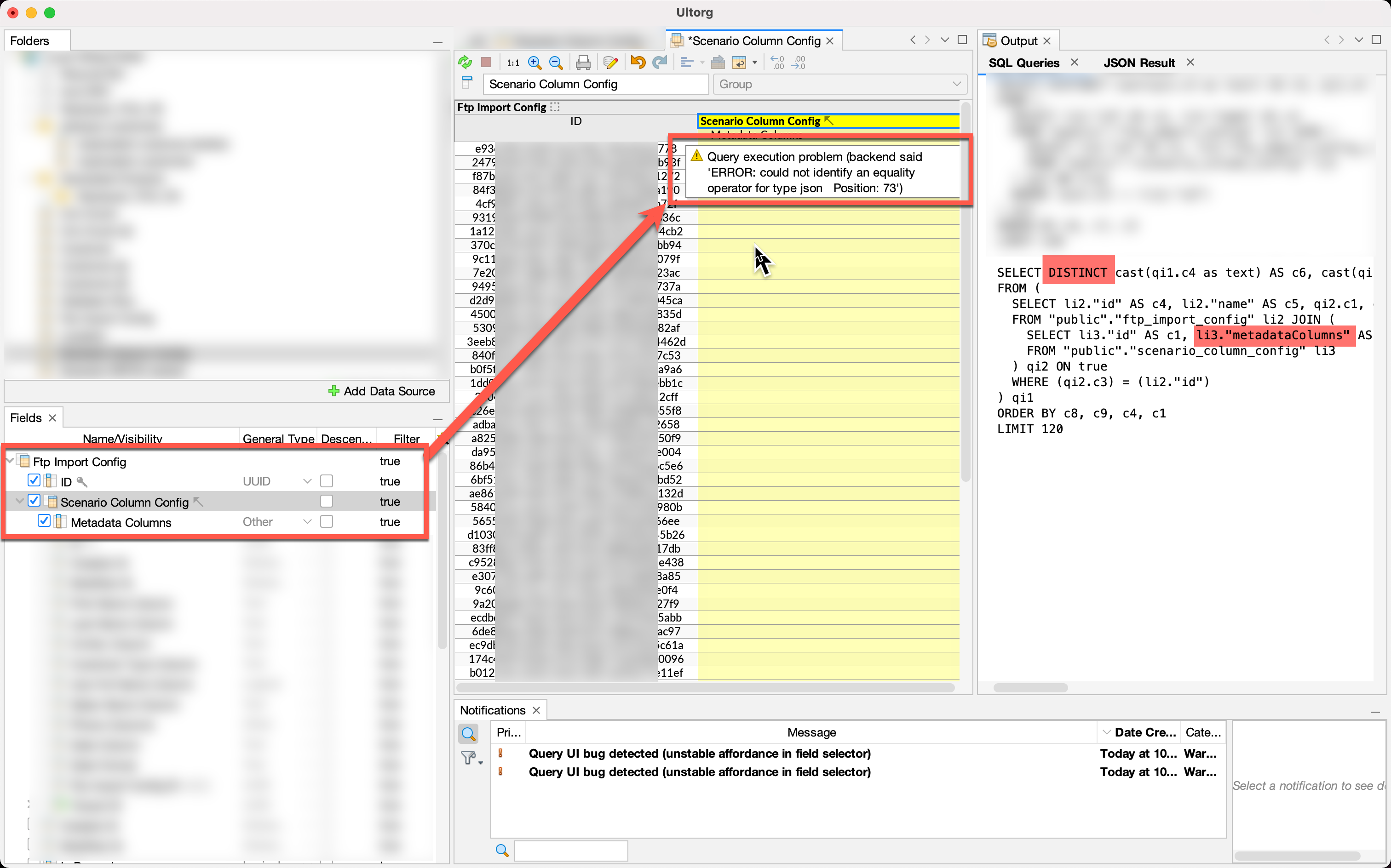The image size is (1391, 868).
Task: Click the Scenario Column Config name field
Action: coord(595,84)
